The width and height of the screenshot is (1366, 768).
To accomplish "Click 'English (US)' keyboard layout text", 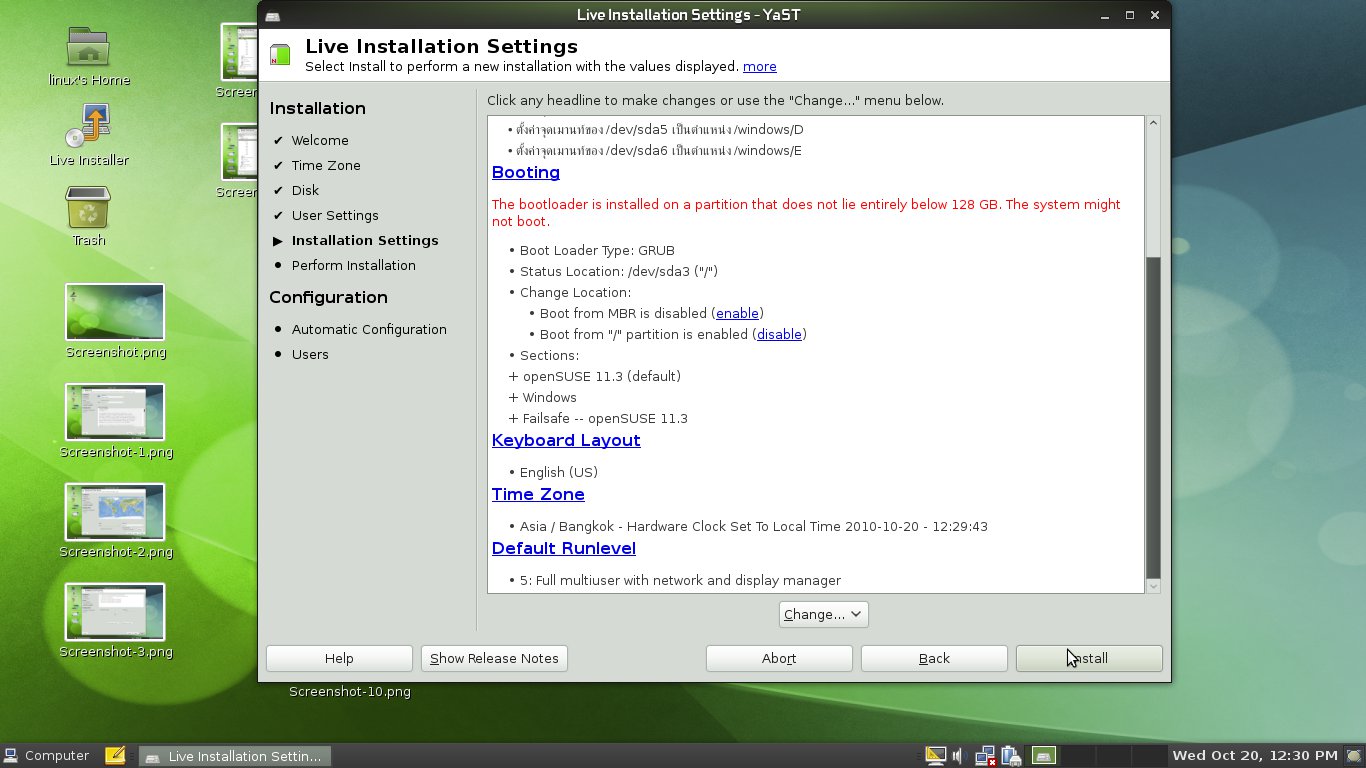I will coord(559,472).
